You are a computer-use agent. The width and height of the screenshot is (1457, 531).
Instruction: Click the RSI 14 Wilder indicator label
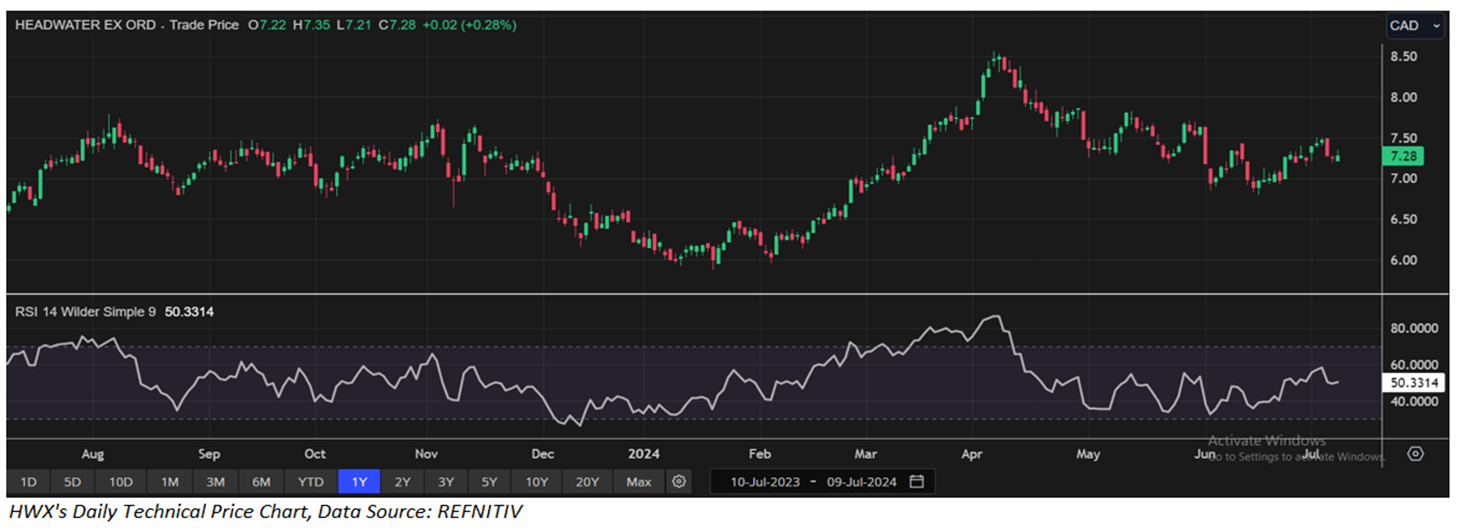pyautogui.click(x=85, y=312)
